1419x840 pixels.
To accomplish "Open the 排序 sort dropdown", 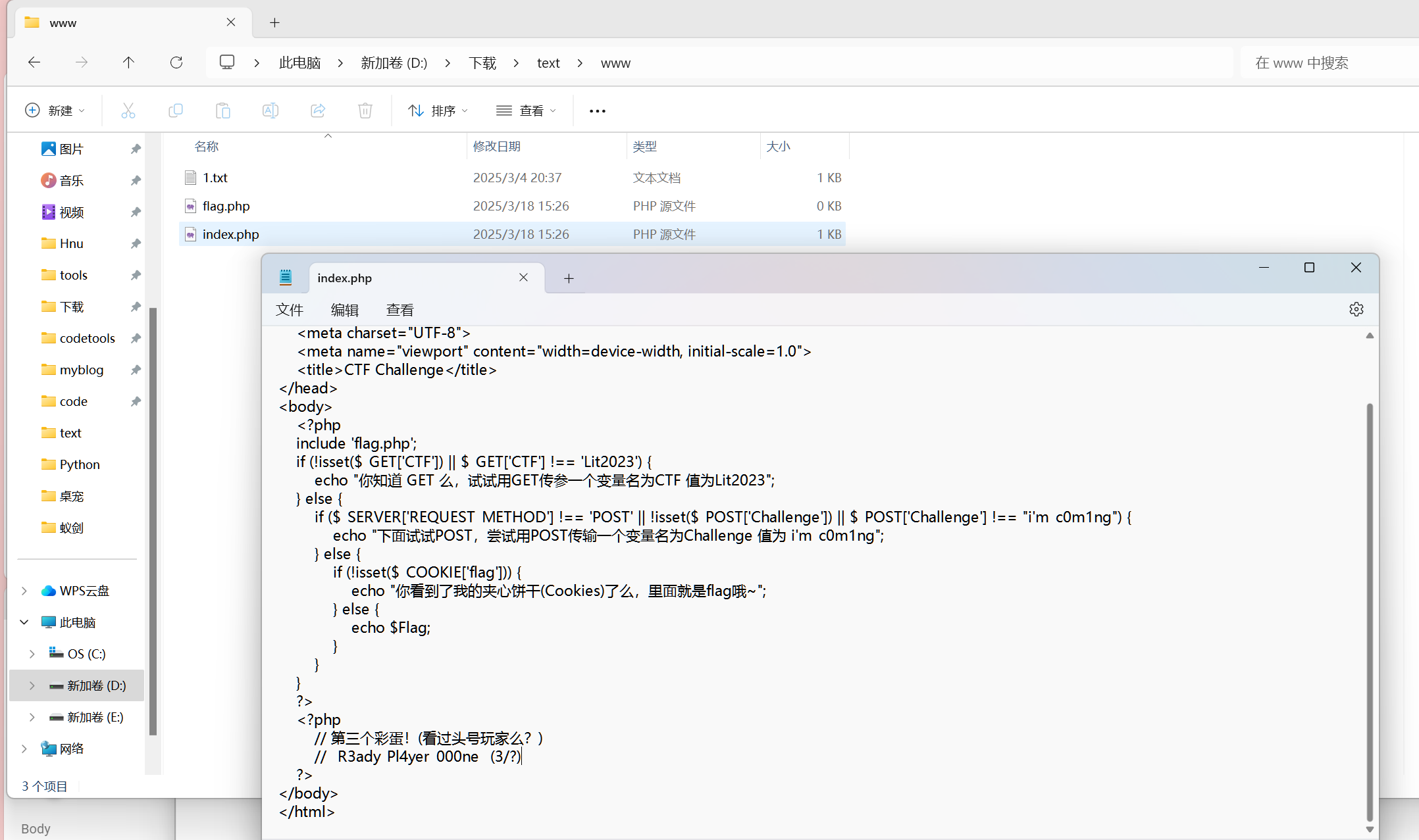I will coord(438,111).
